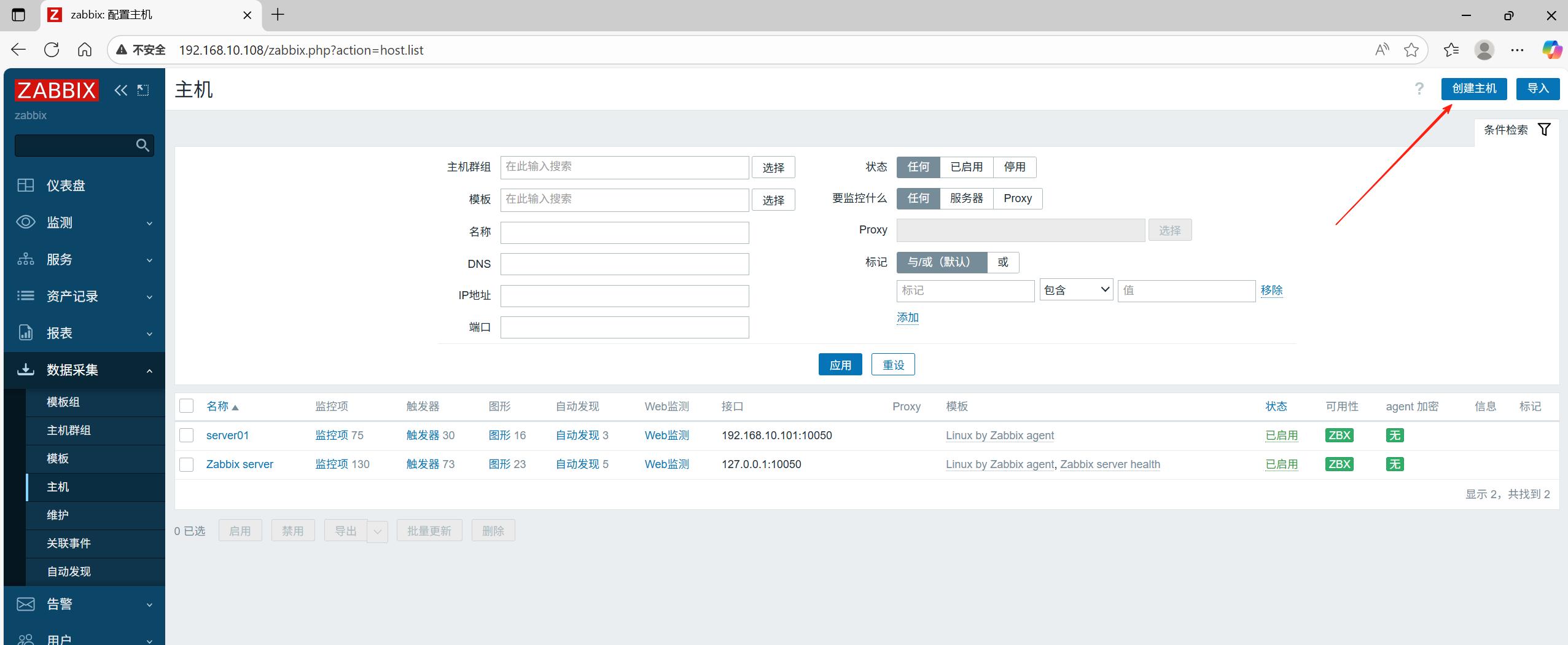Filter monitored by Proxy
The height and width of the screenshot is (645, 1568).
point(1018,198)
